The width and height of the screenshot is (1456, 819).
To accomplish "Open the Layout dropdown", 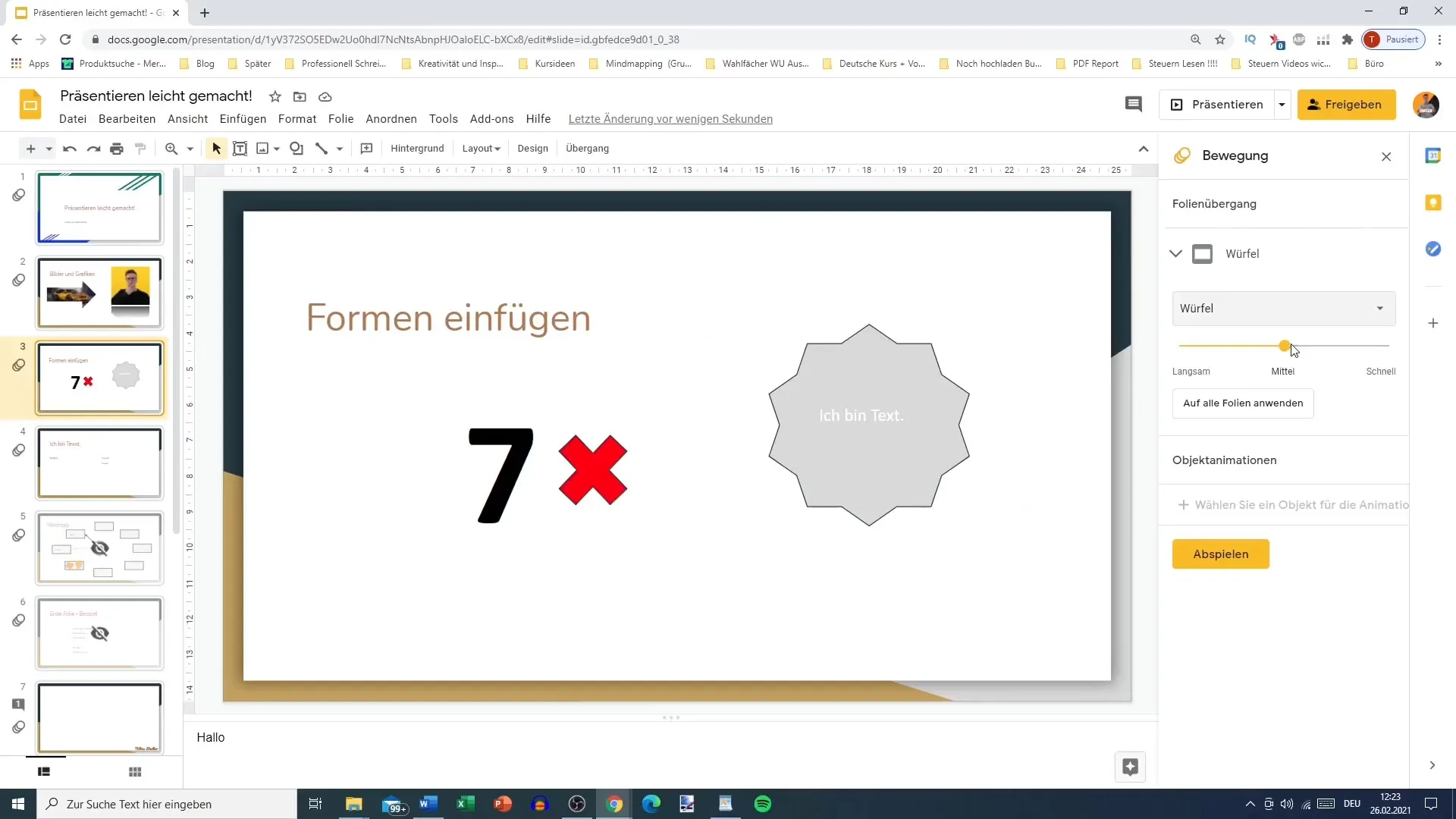I will 482,149.
